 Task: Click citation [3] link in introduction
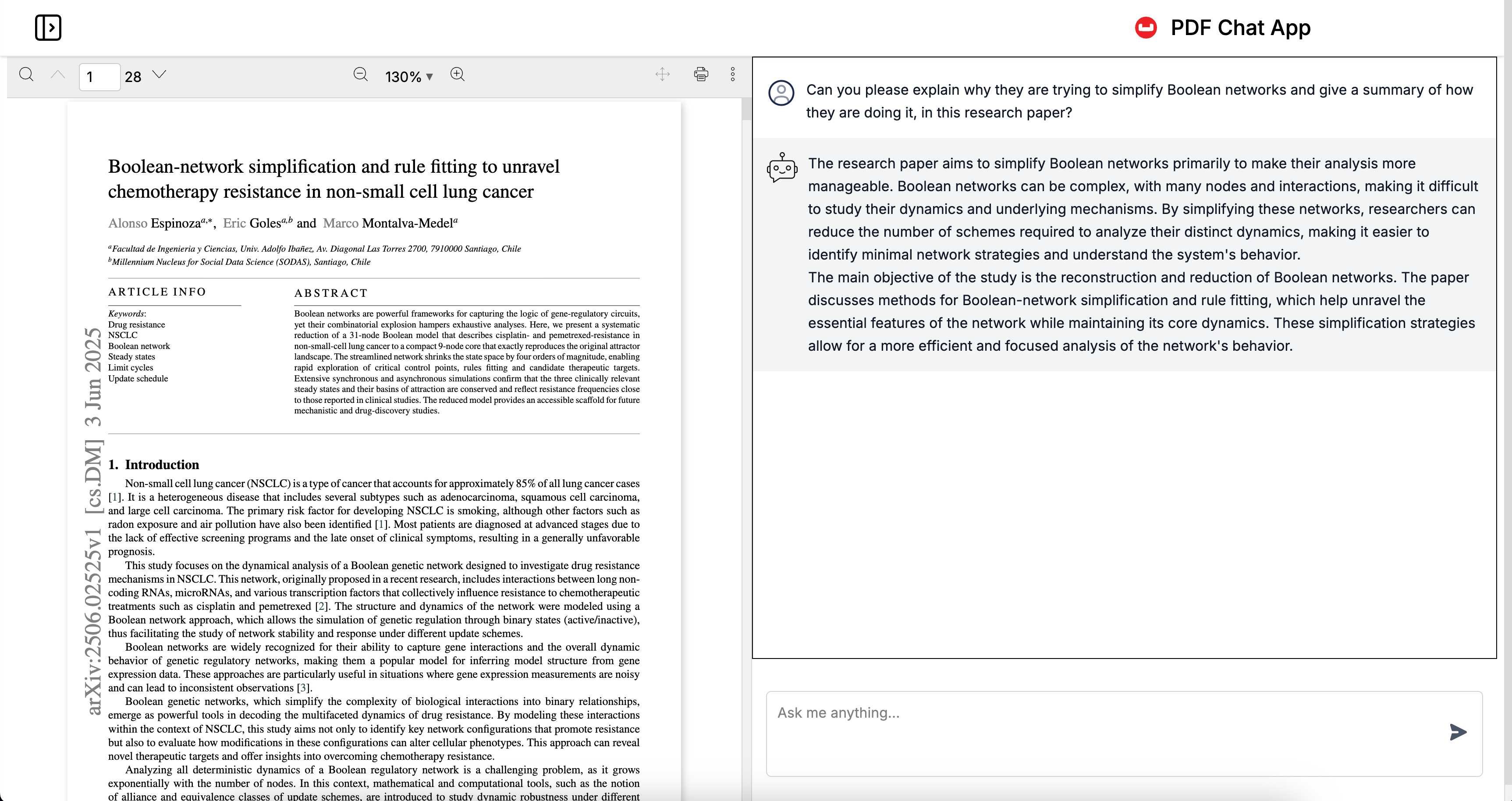(303, 687)
